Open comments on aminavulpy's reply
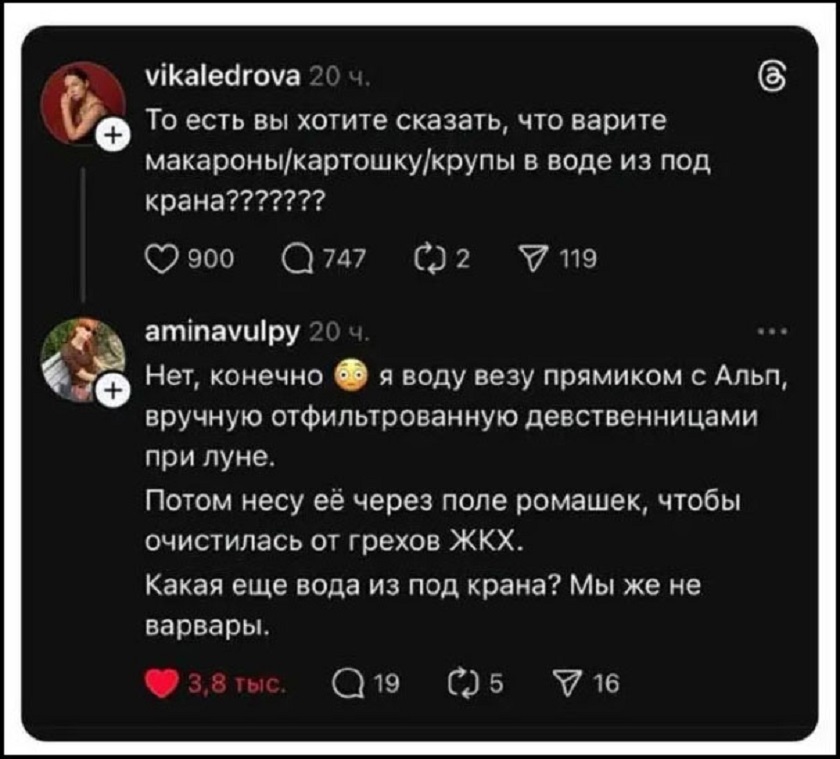This screenshot has height=759, width=840. point(348,683)
